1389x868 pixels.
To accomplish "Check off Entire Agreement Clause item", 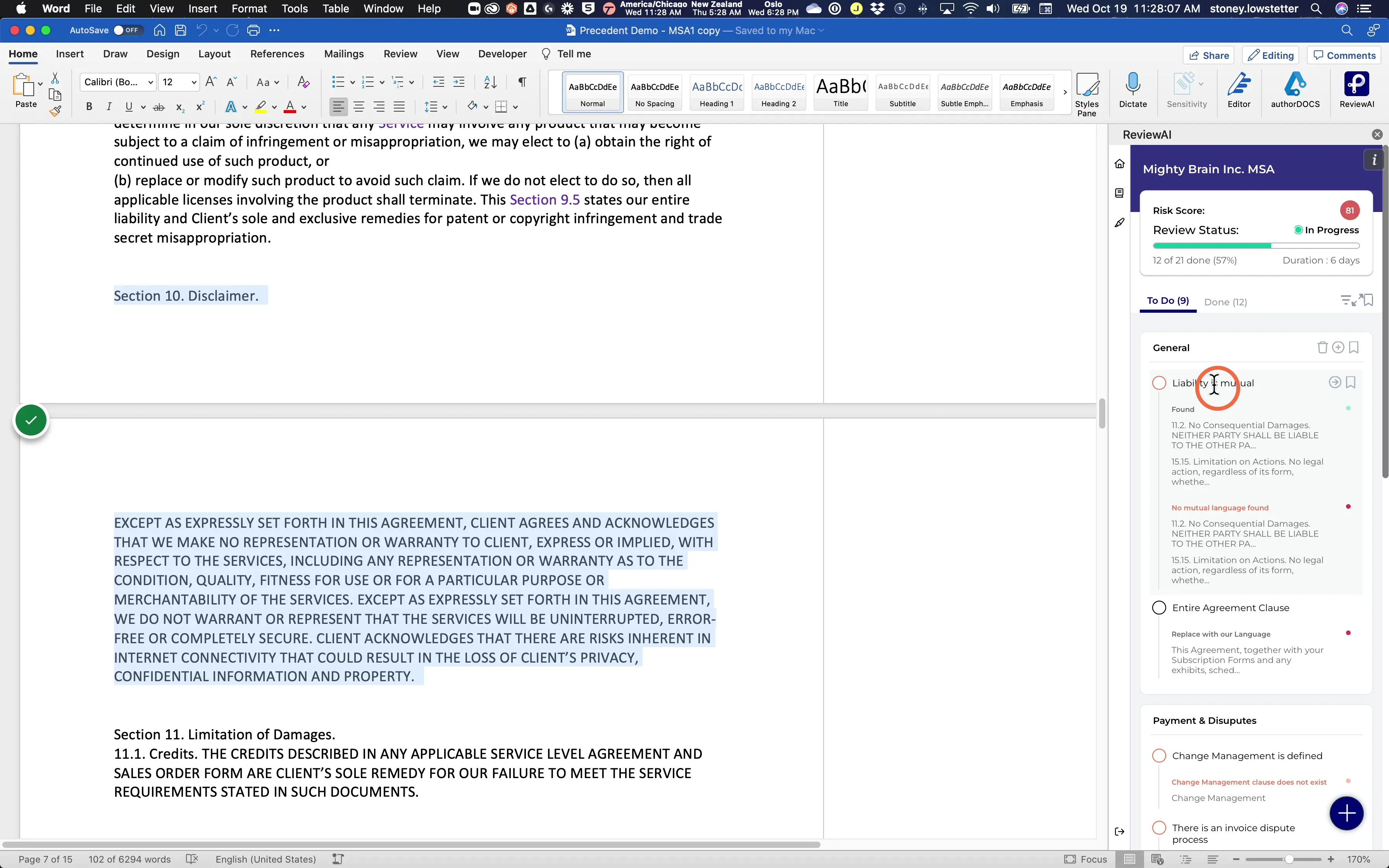I will (x=1159, y=608).
